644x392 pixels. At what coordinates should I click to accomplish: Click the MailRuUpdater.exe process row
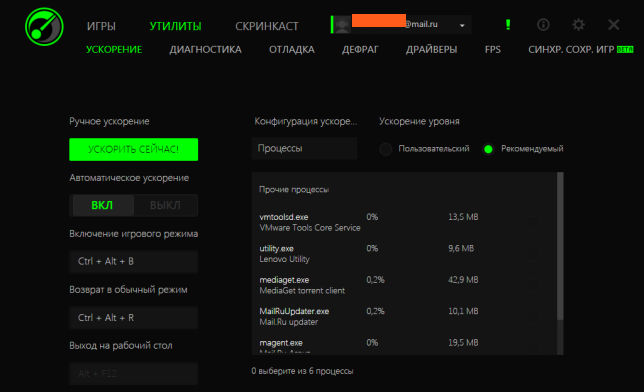point(405,316)
